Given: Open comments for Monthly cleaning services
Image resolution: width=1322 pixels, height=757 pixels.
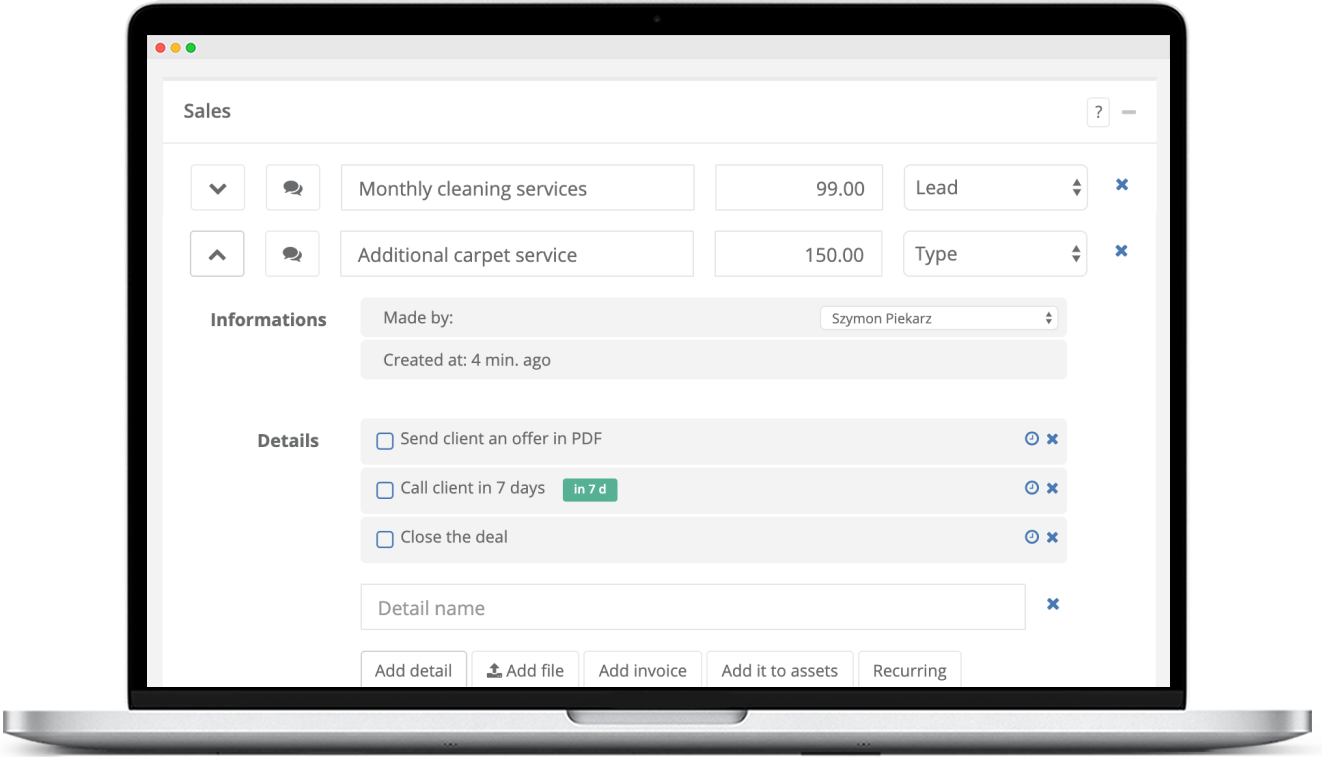Looking at the screenshot, I should [293, 188].
